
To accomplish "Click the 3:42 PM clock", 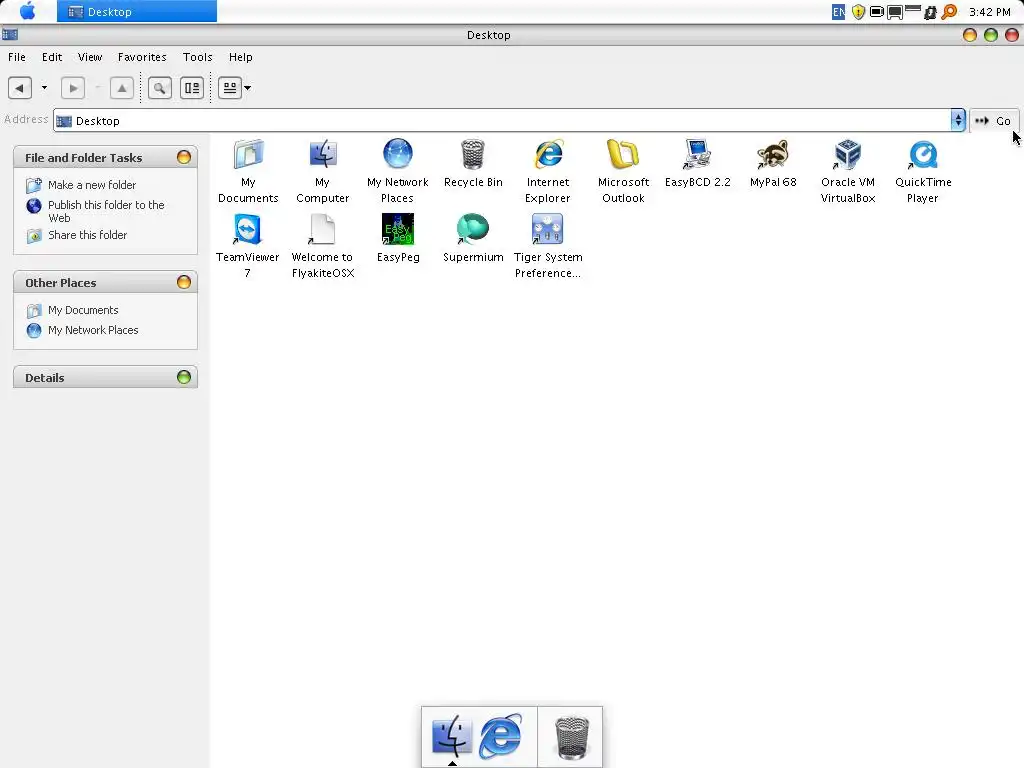I will pyautogui.click(x=989, y=12).
